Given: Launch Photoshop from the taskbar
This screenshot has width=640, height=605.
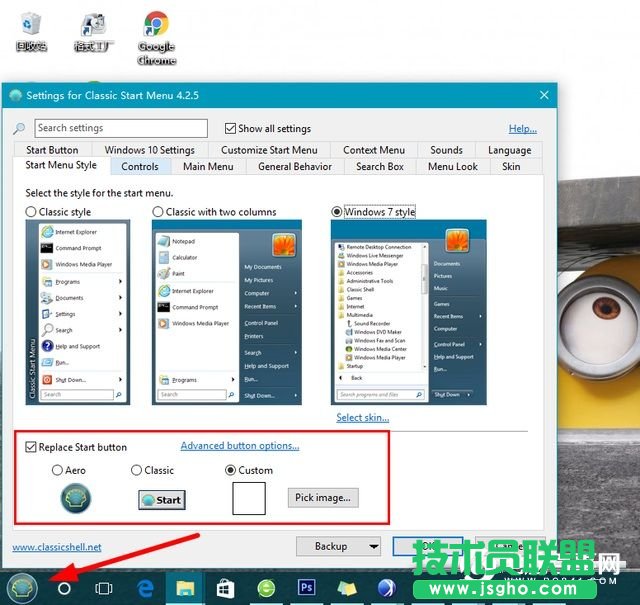Looking at the screenshot, I should pyautogui.click(x=306, y=588).
